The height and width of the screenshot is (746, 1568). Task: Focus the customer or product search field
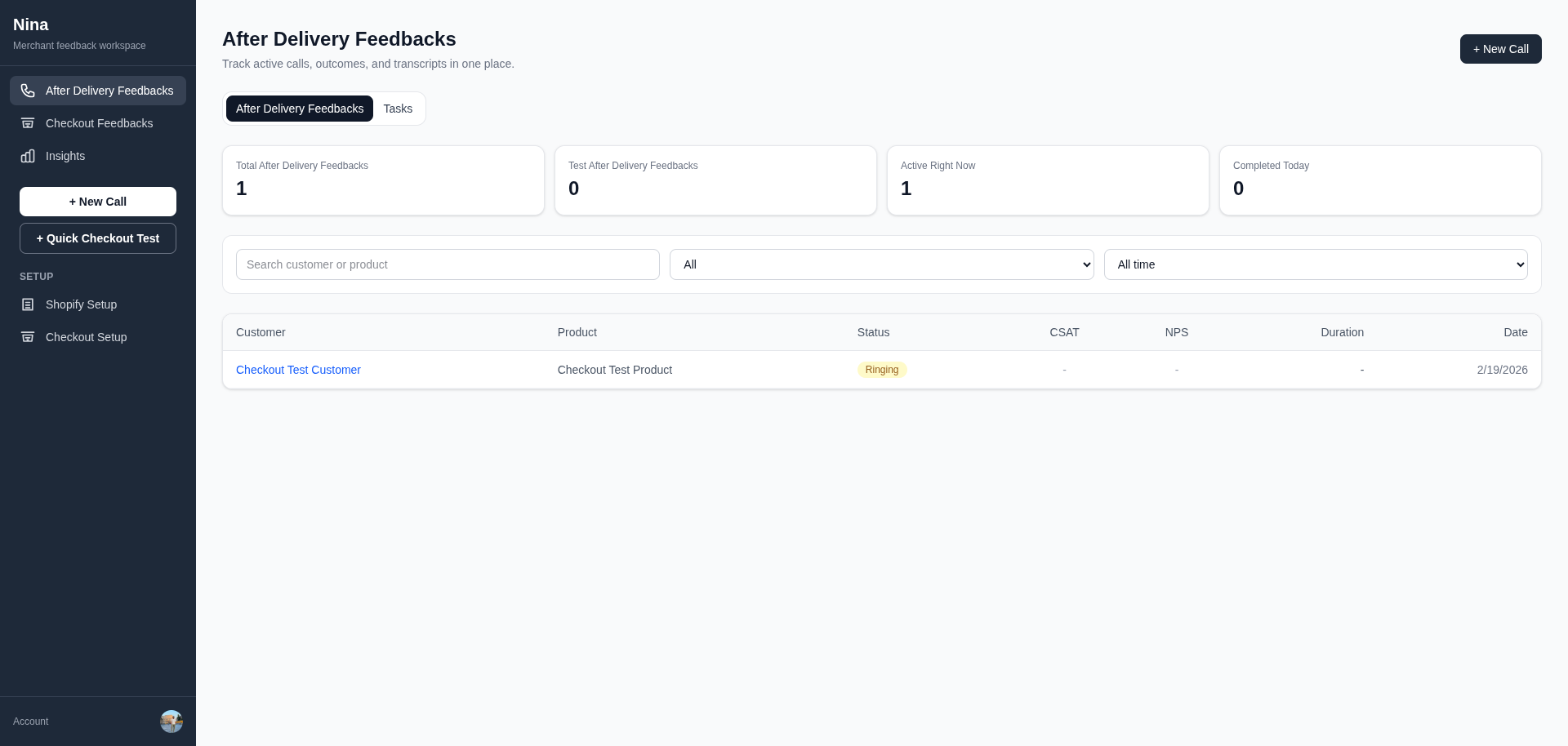(448, 264)
